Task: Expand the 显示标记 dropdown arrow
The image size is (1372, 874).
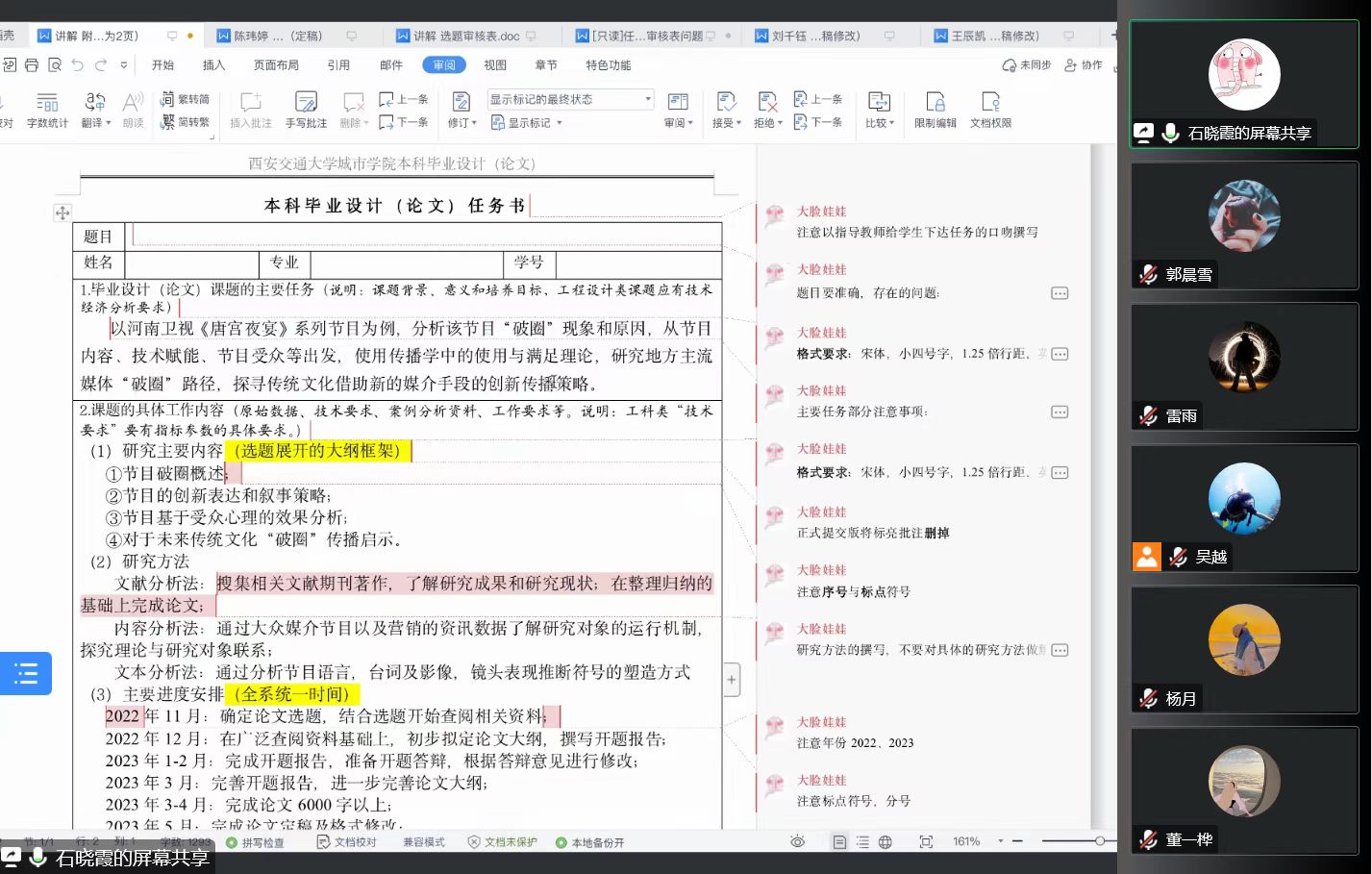Action: [560, 123]
